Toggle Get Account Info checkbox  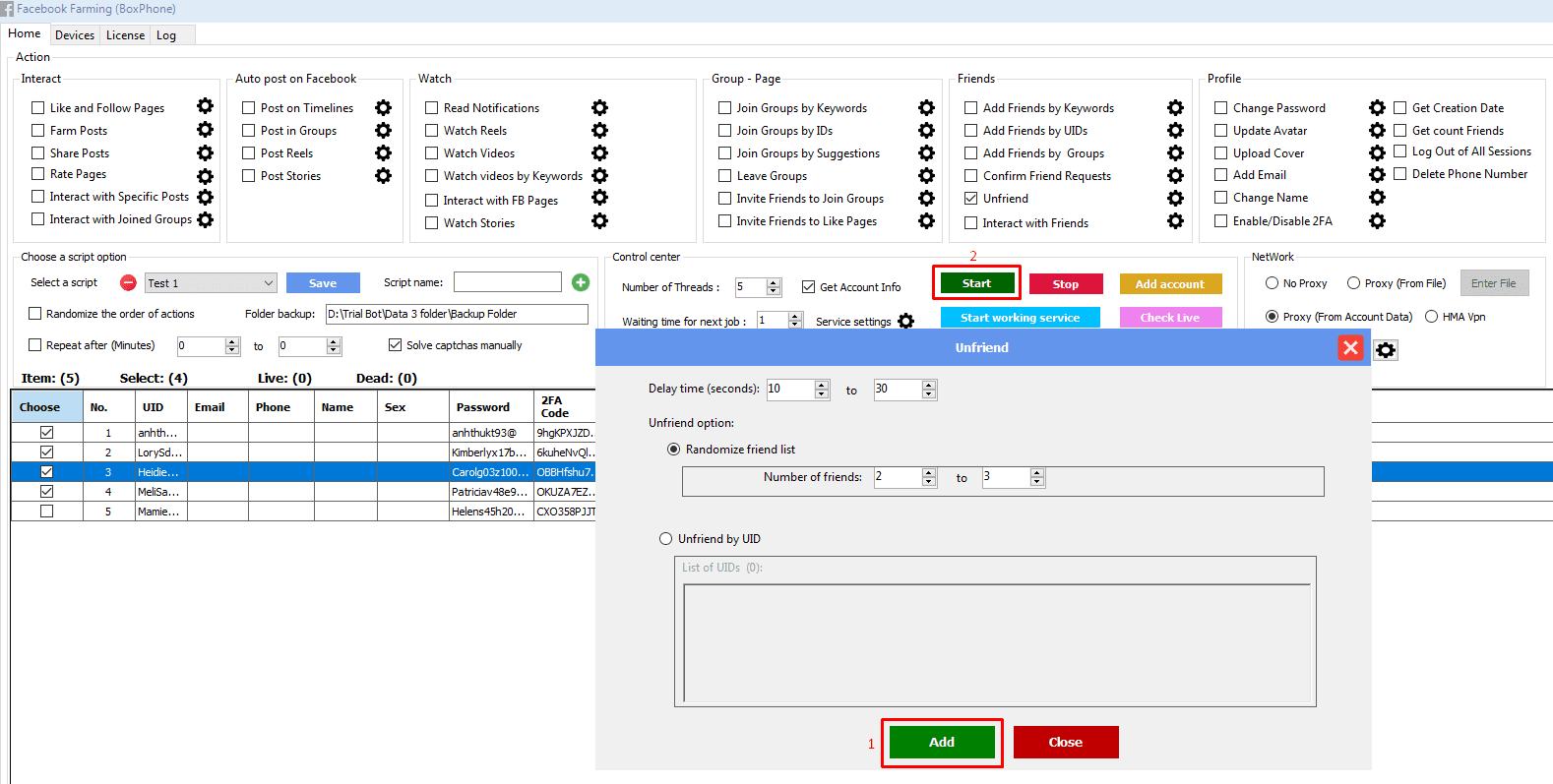point(808,286)
